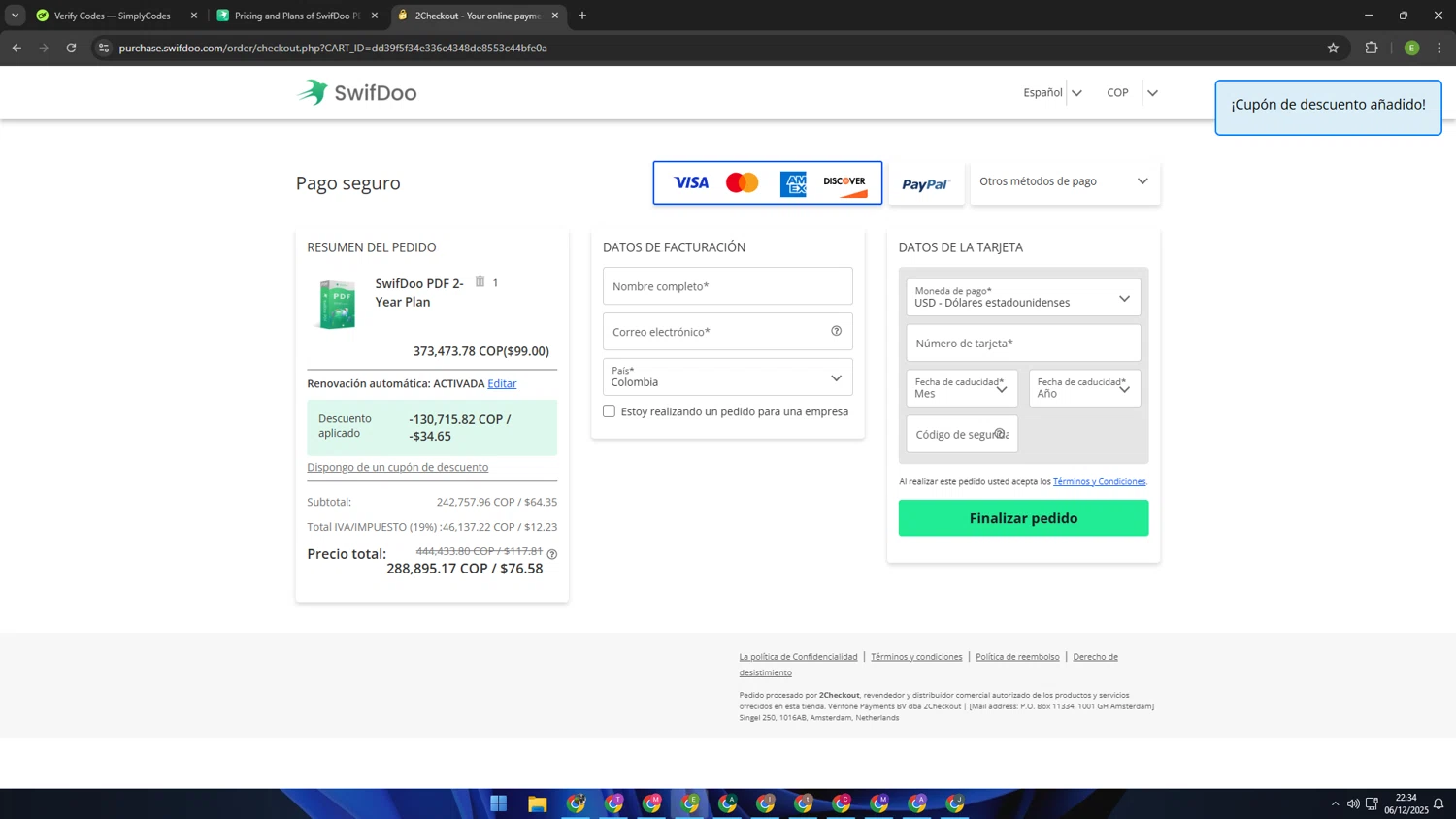1456x819 pixels.
Task: Click Dispongo de un cupón link
Action: 398,467
